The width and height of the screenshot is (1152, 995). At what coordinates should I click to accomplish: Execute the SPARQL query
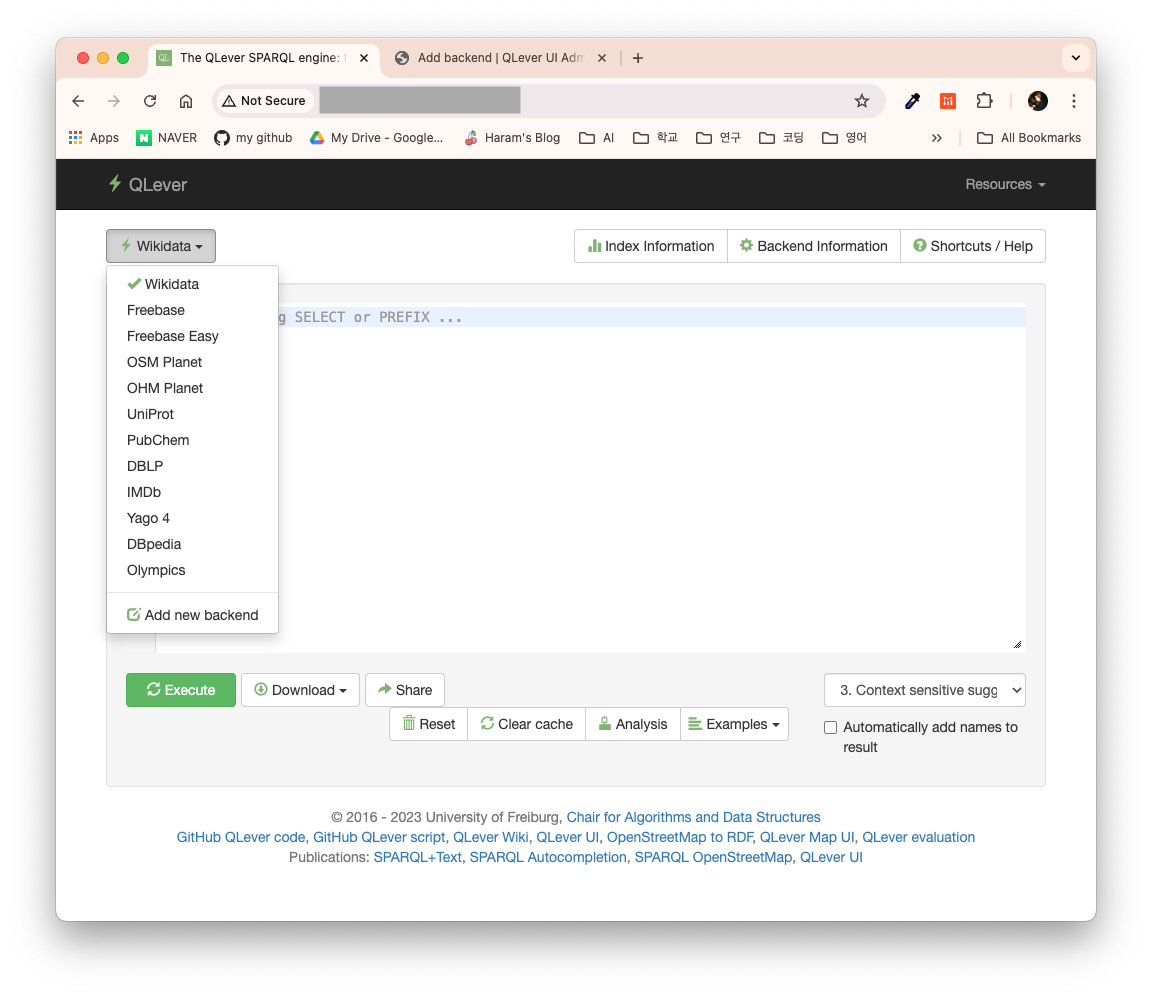(180, 690)
